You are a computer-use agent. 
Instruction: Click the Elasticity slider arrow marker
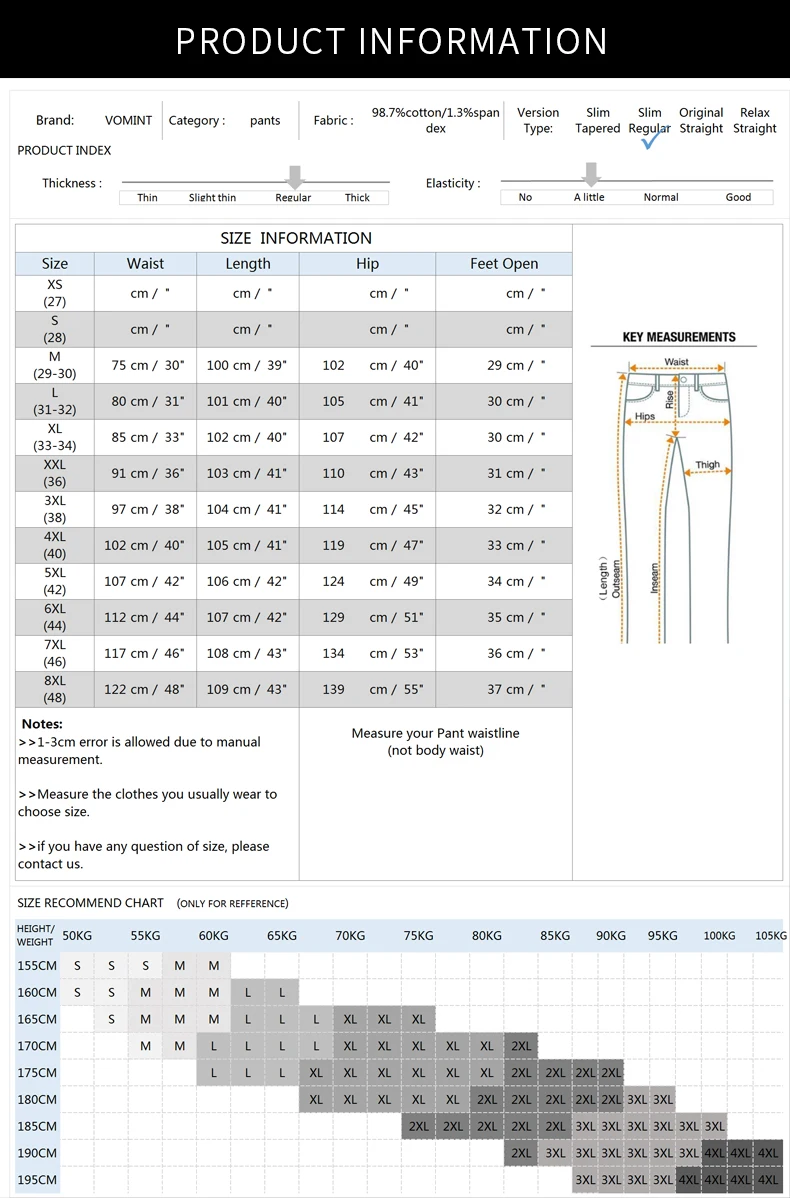point(591,174)
